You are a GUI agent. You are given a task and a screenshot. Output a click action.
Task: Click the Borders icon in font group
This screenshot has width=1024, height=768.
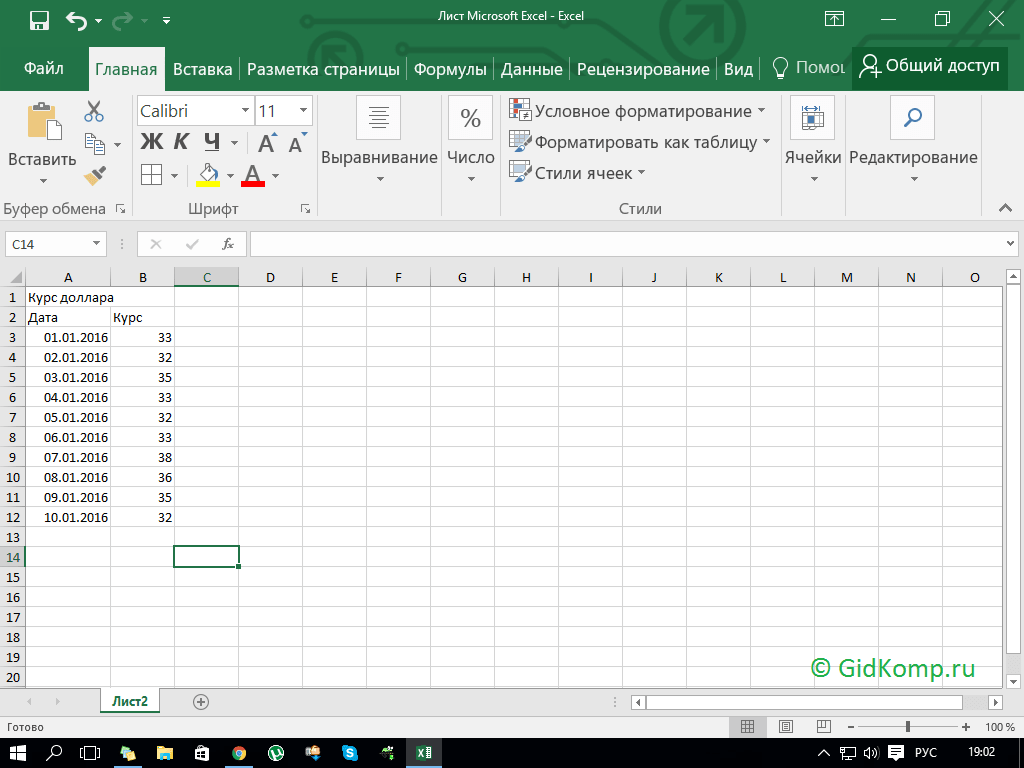[x=151, y=175]
